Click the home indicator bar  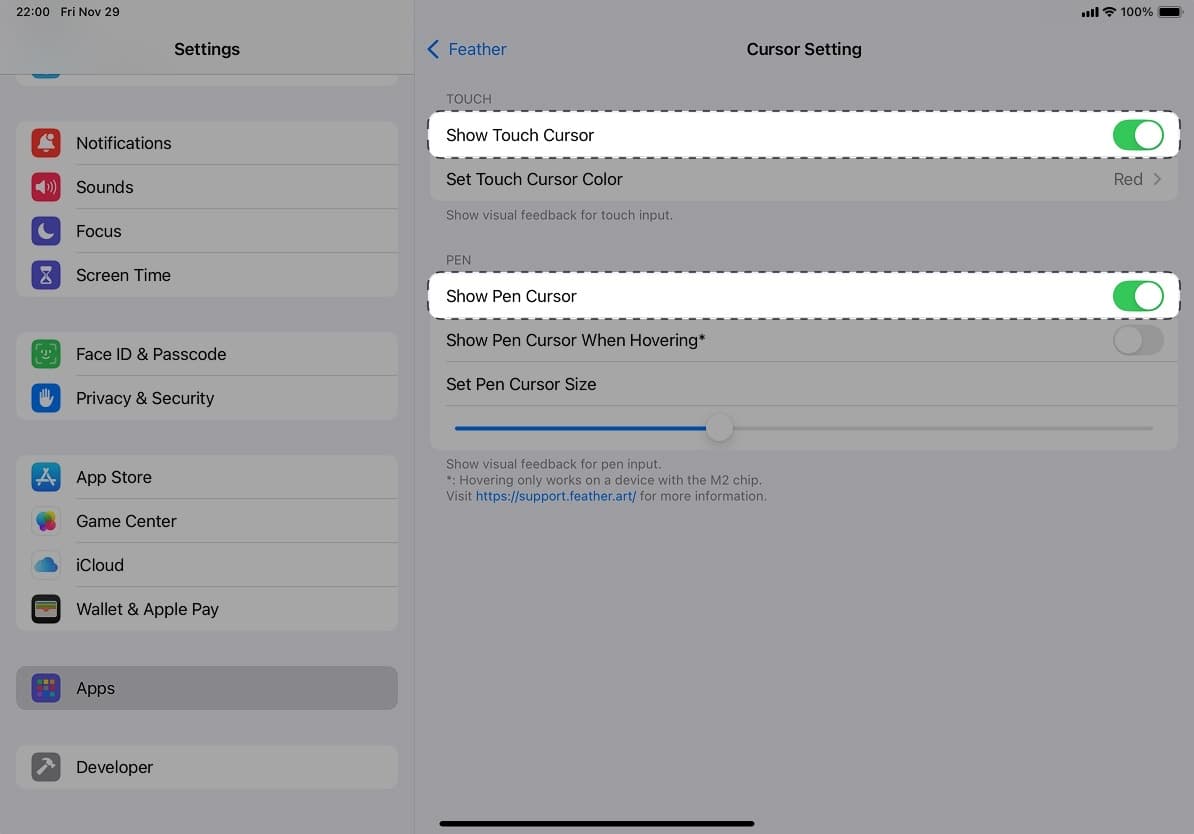coord(596,823)
